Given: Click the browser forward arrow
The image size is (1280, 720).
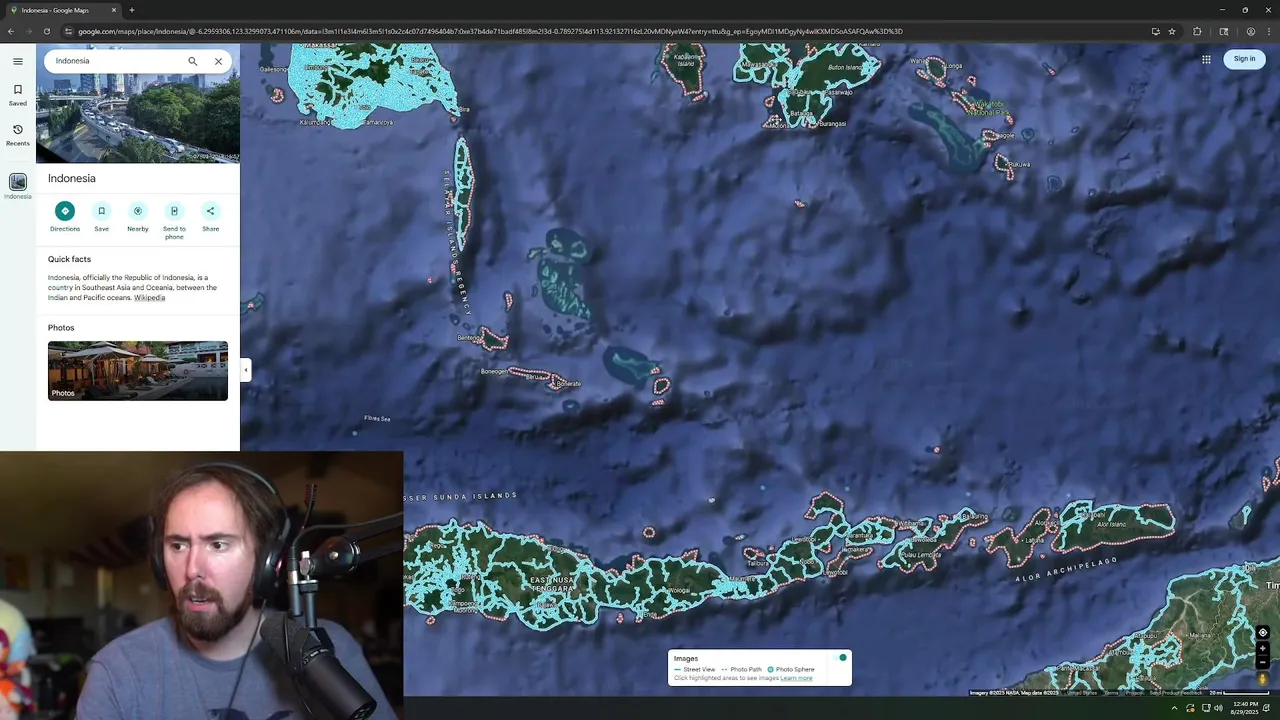Looking at the screenshot, I should coord(28,31).
